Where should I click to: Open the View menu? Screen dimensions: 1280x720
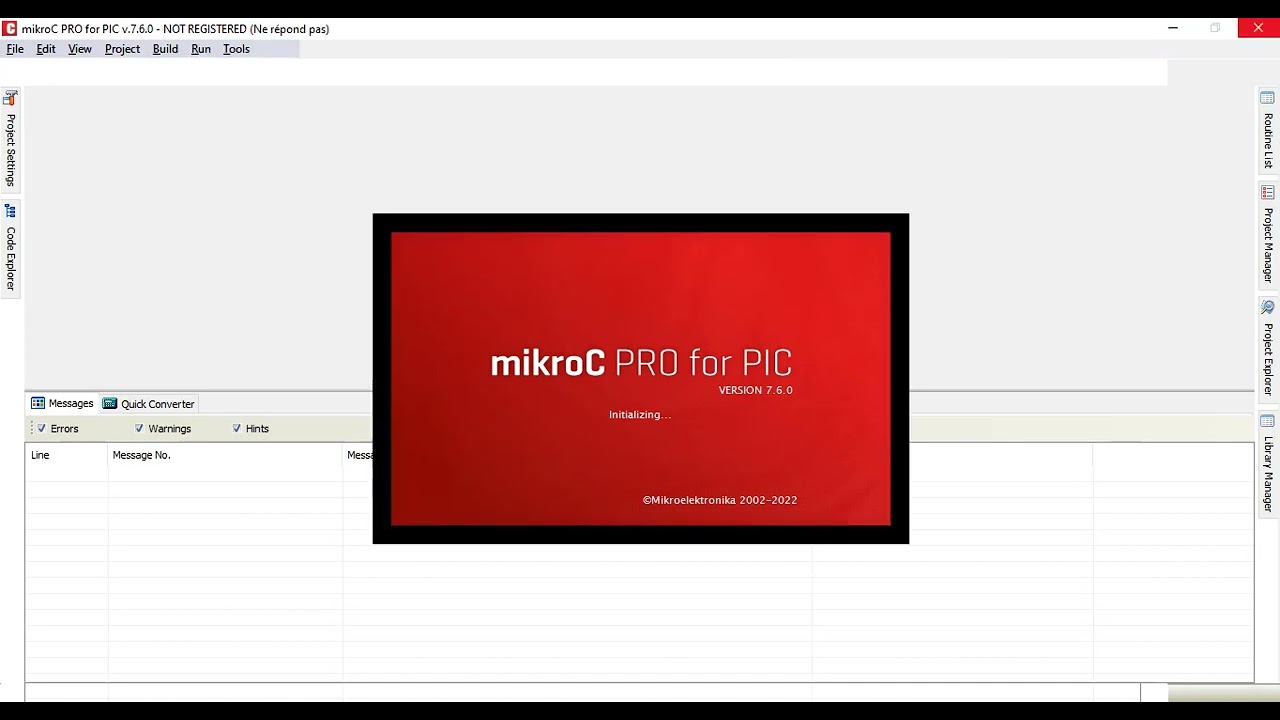(x=80, y=49)
